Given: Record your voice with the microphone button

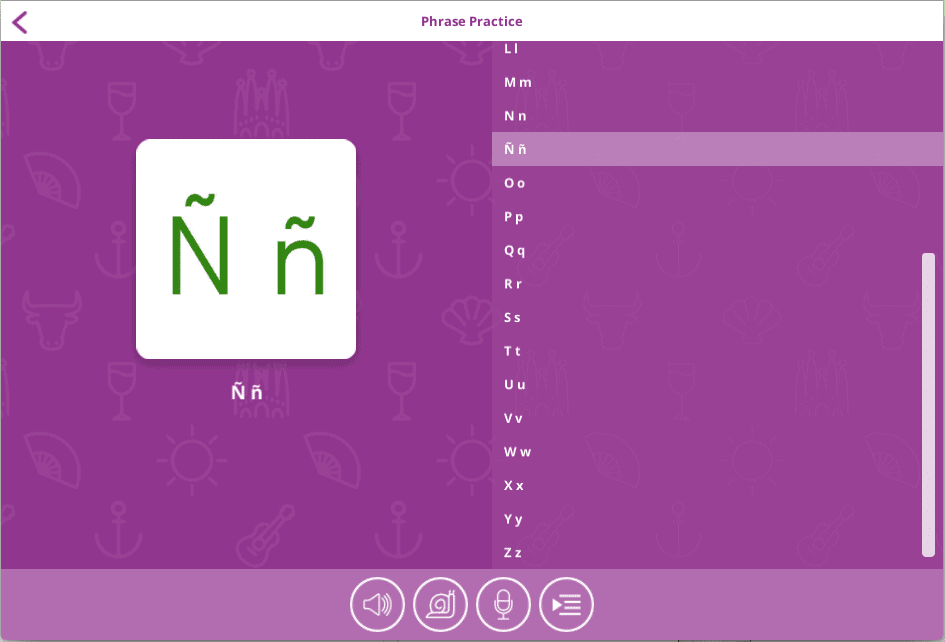Looking at the screenshot, I should tap(503, 604).
